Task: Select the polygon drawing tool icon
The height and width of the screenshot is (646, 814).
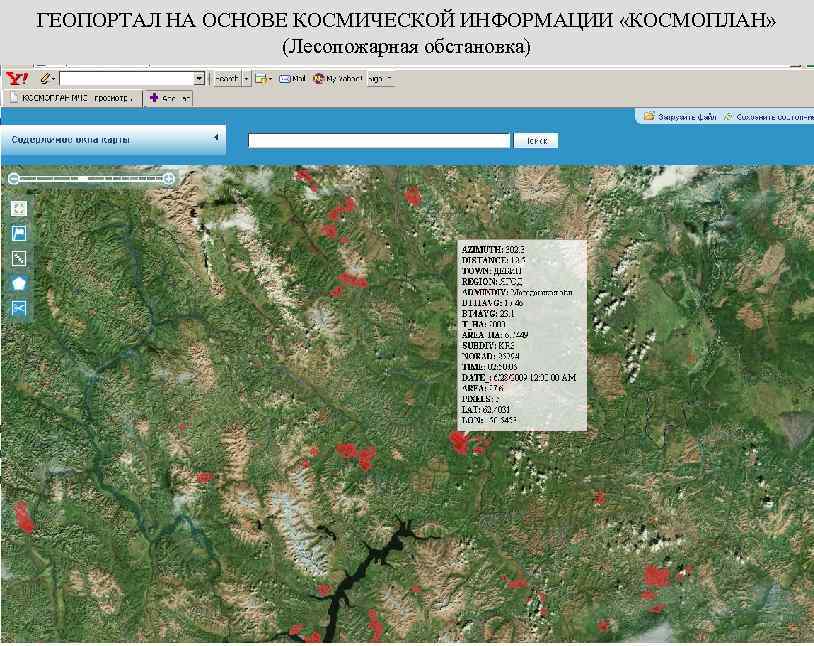Action: click(19, 283)
